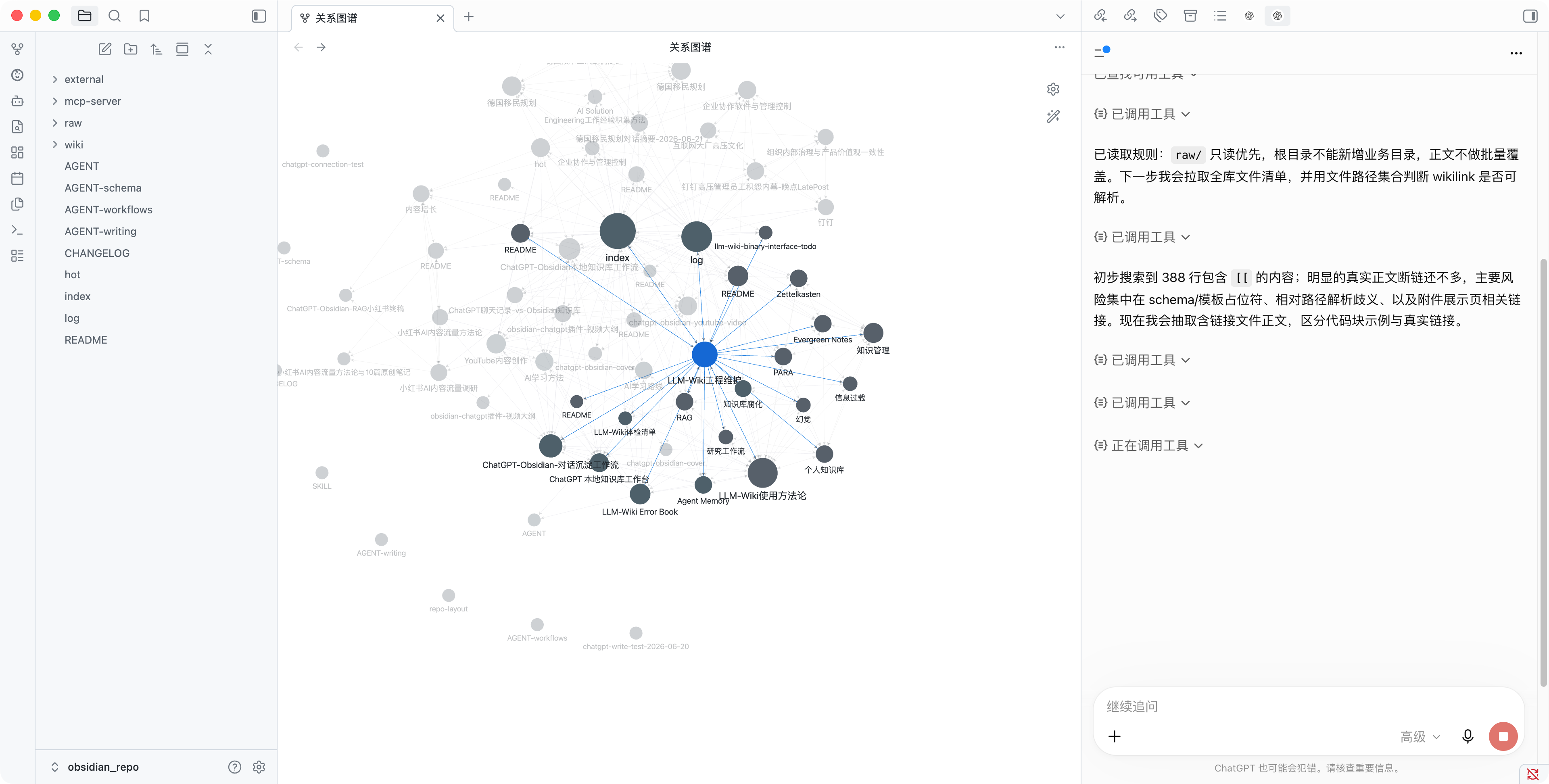The width and height of the screenshot is (1549, 784).
Task: Expand the wiki folder
Action: [x=55, y=144]
